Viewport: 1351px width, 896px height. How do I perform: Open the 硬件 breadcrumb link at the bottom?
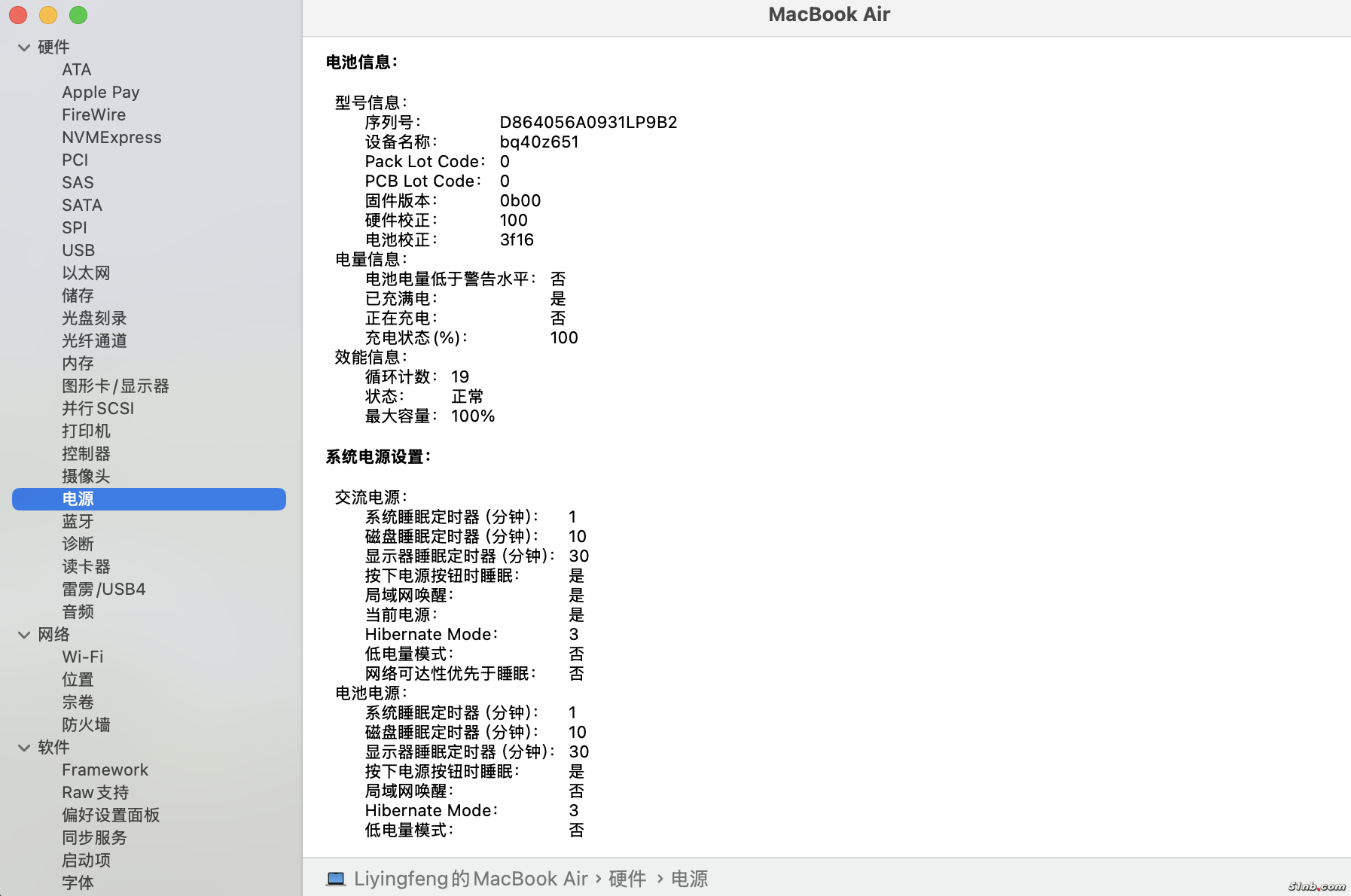click(627, 878)
